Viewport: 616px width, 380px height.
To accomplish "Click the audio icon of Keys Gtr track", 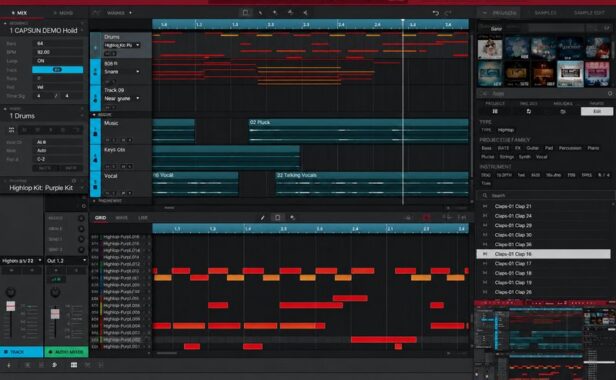I will tap(95, 158).
